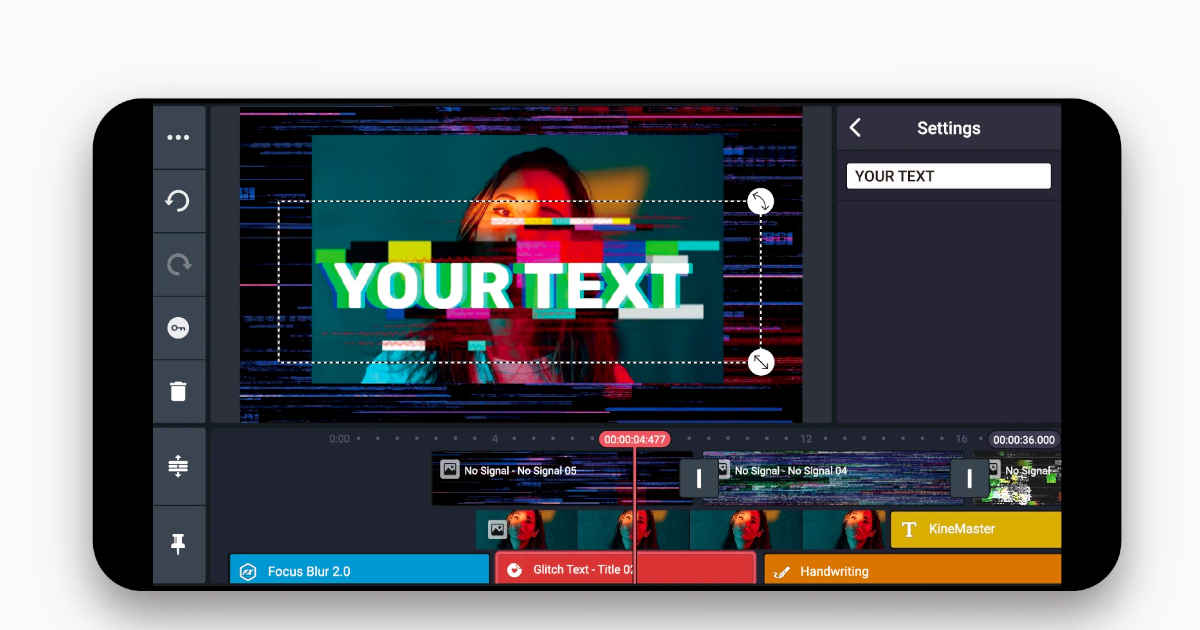Tap the T icon on the KineMaster text layer

pyautogui.click(x=910, y=529)
